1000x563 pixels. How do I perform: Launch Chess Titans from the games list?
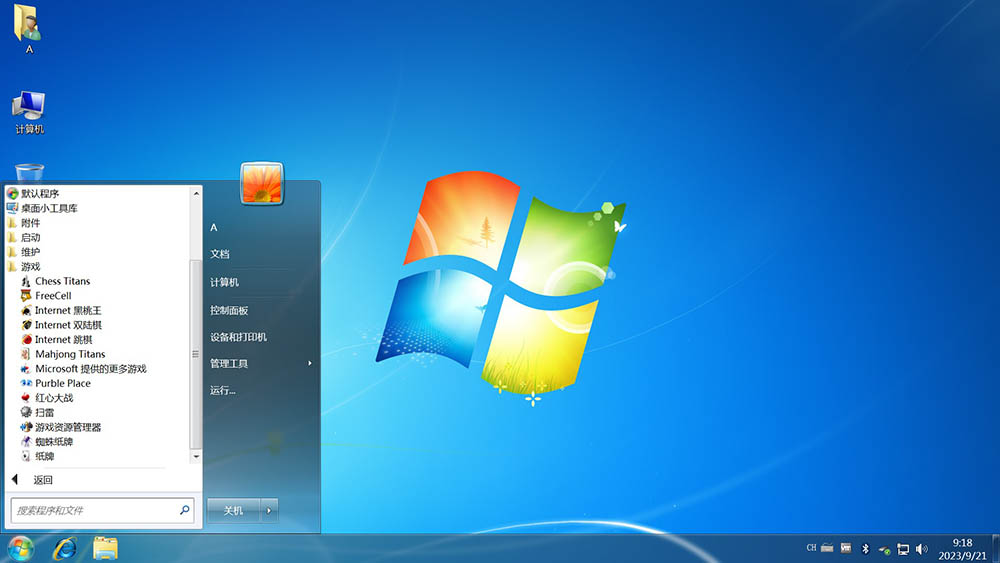pos(62,281)
